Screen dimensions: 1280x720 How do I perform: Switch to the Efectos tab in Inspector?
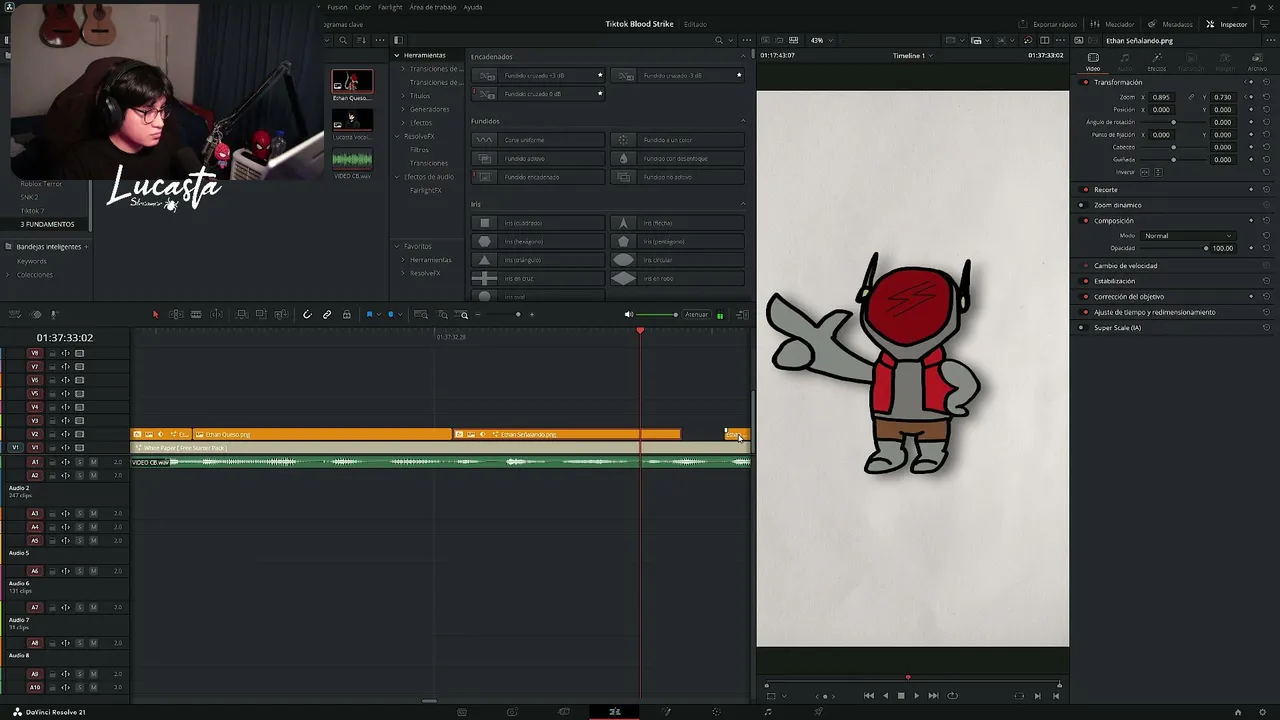(1157, 61)
